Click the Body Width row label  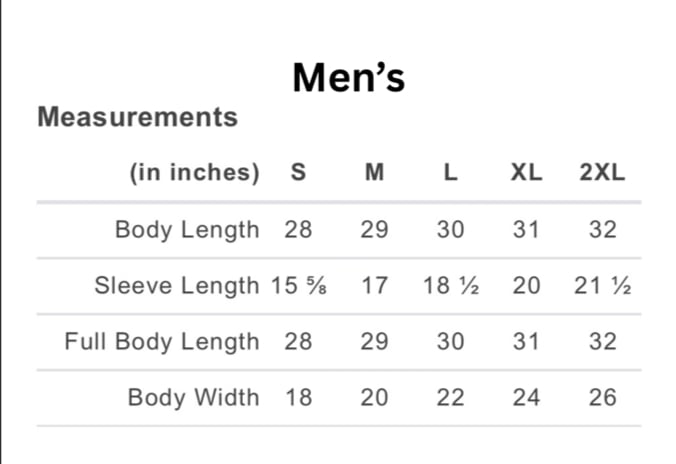[x=194, y=397]
